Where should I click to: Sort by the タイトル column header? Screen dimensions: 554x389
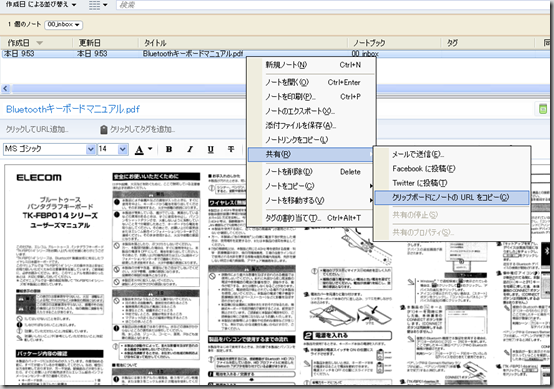point(243,43)
